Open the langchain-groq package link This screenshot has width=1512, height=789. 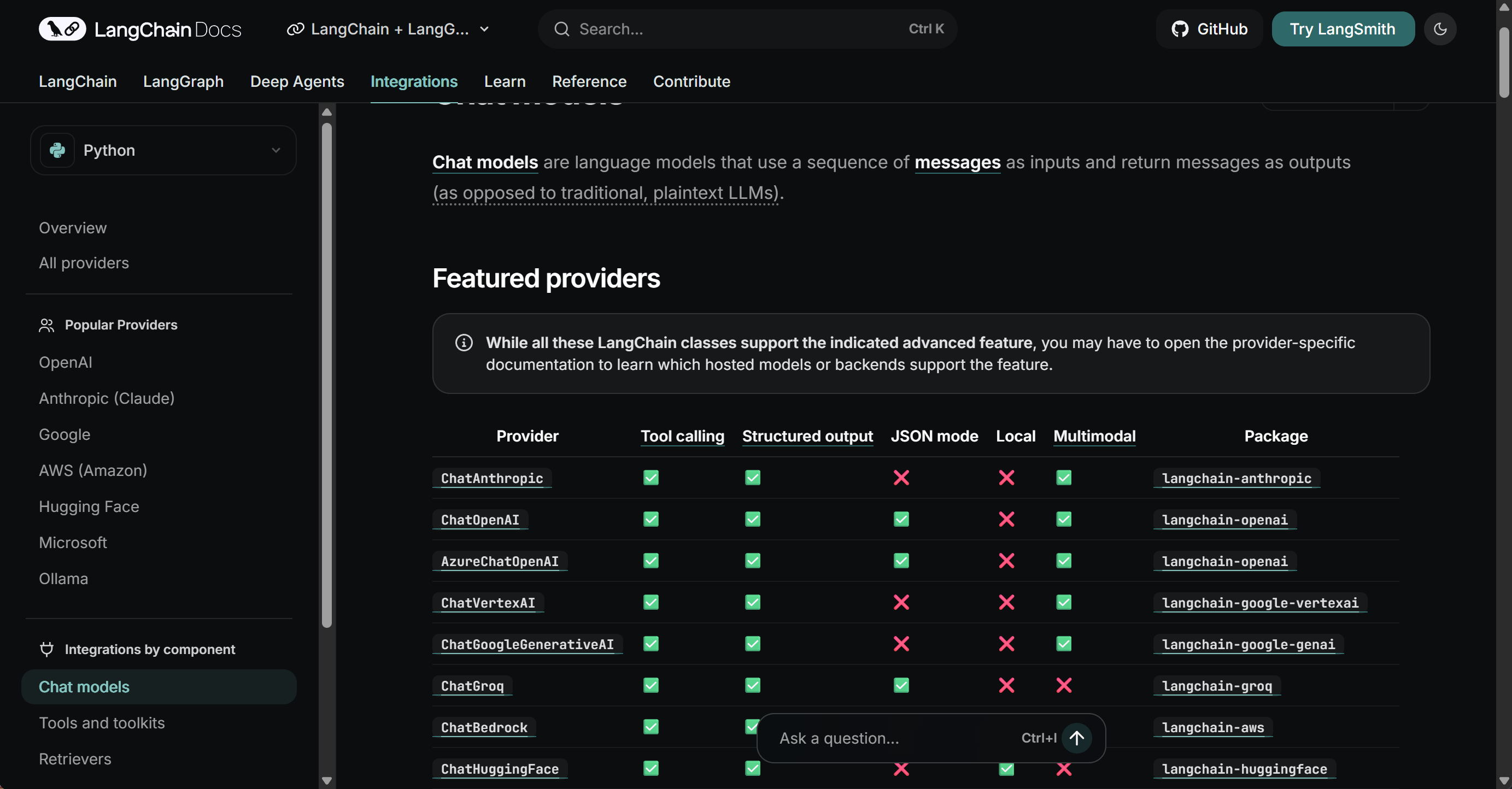[1217, 686]
